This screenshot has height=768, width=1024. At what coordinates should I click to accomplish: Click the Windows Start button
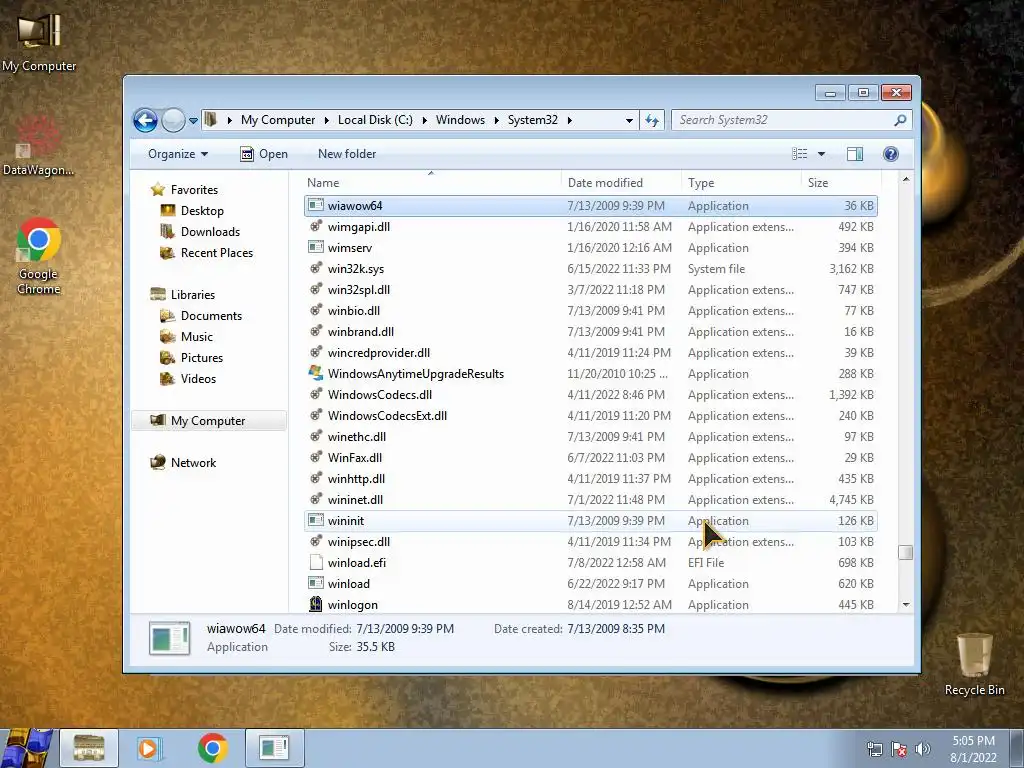click(27, 748)
